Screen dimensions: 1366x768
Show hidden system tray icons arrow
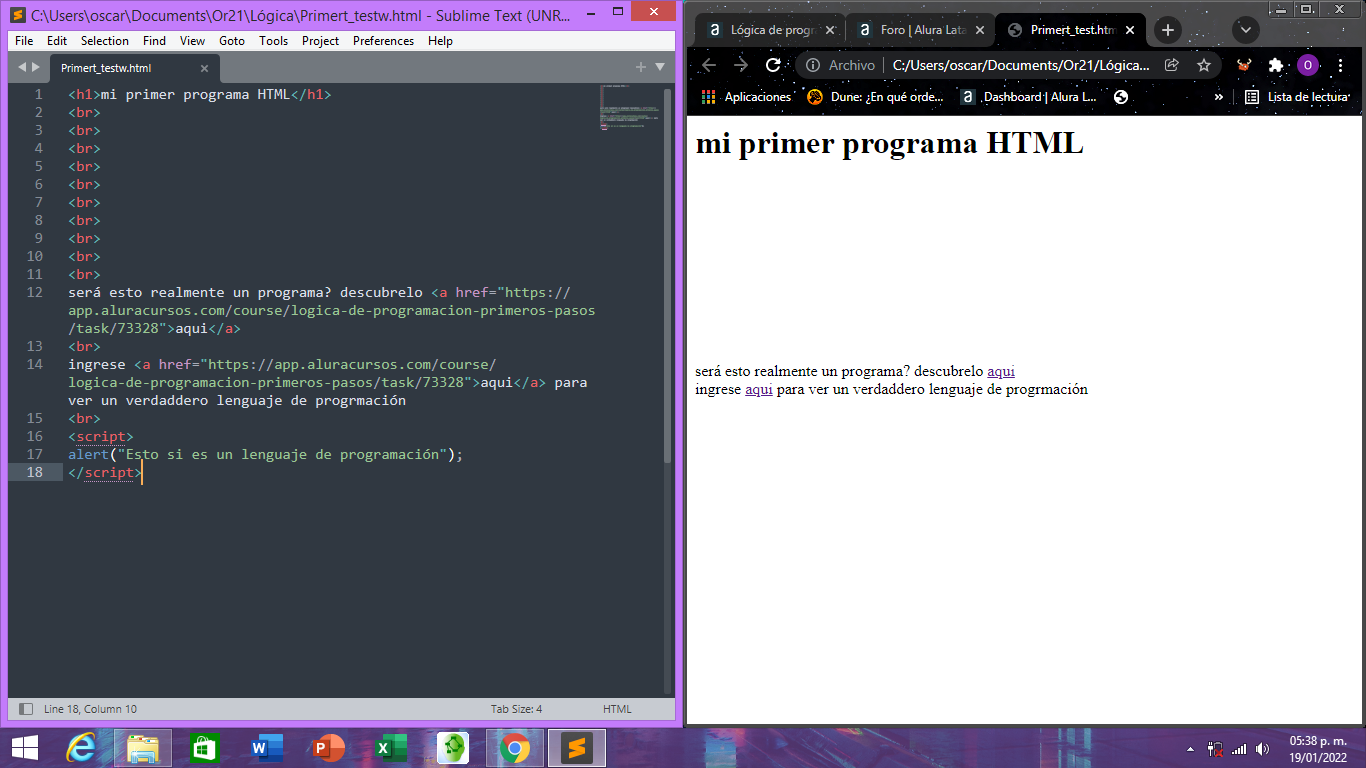pos(1190,748)
